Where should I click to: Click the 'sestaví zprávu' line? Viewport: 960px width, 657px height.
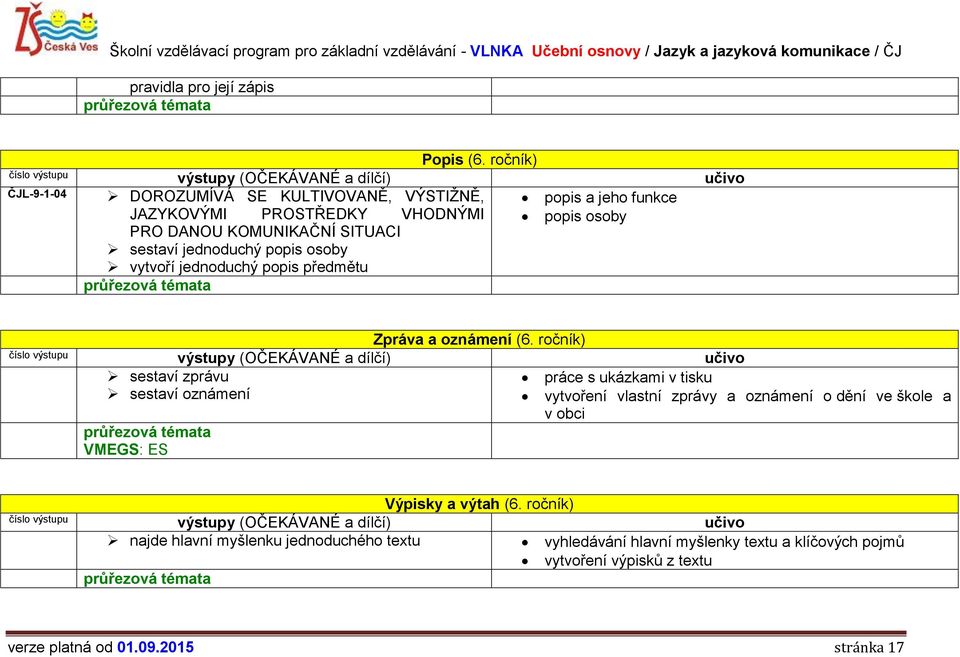click(179, 377)
